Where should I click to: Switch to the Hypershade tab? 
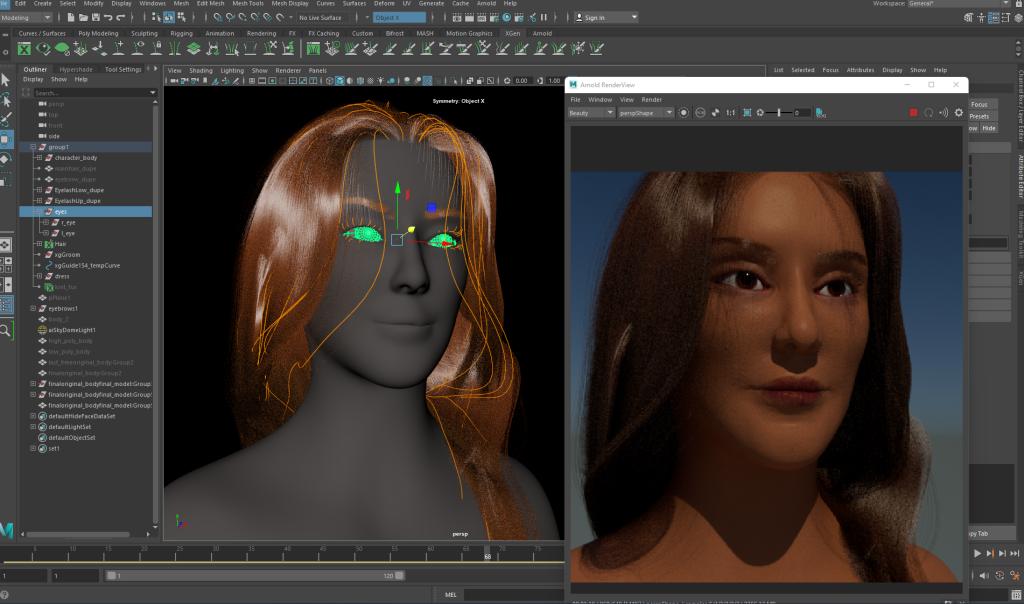click(76, 69)
